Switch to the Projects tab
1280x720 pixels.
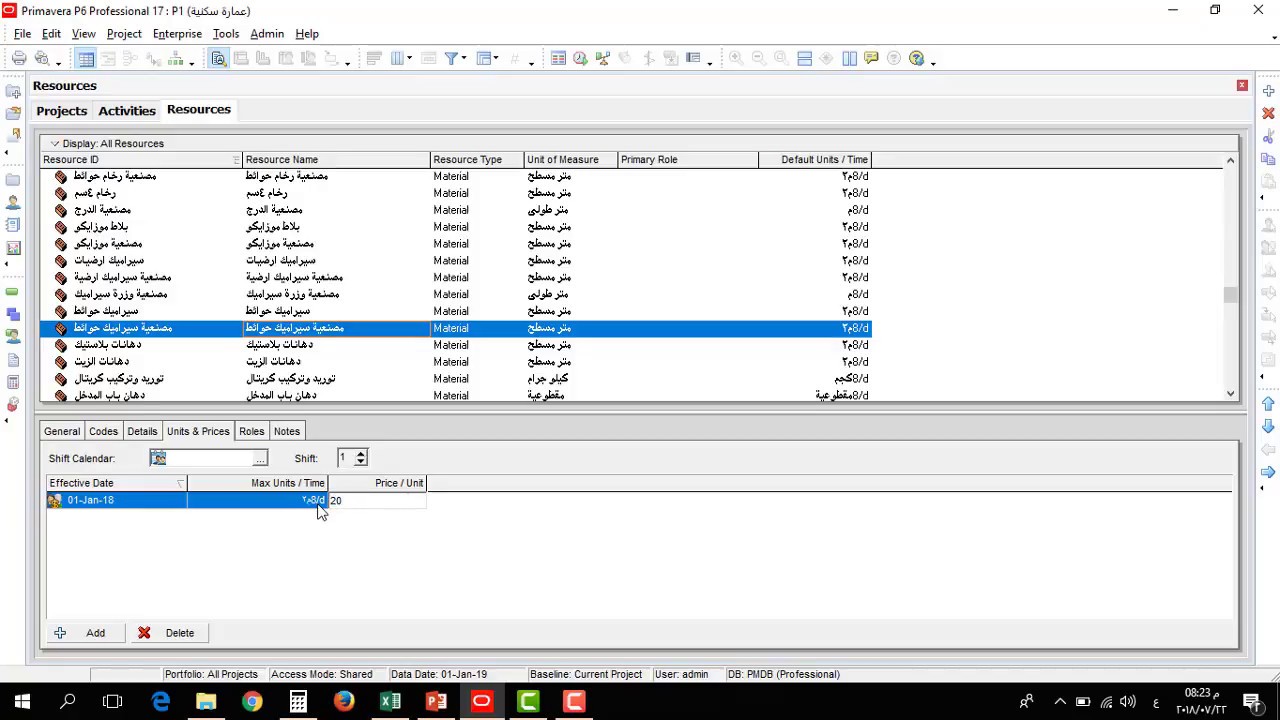tap(62, 111)
